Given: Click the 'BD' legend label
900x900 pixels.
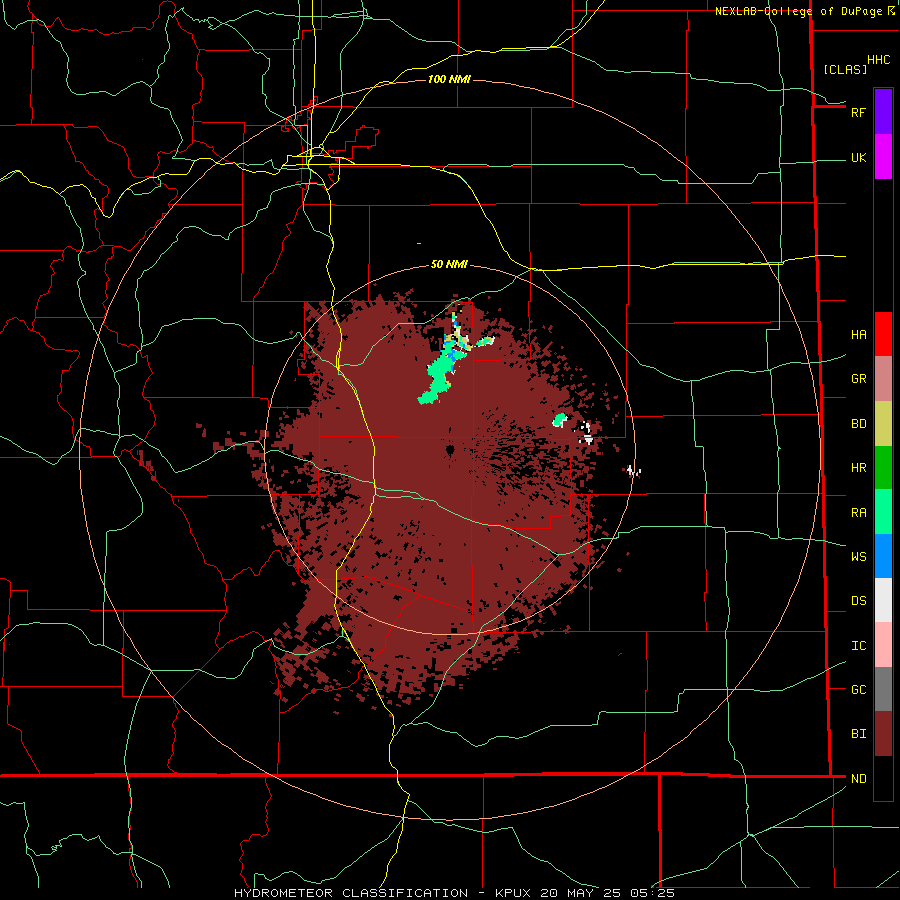Looking at the screenshot, I should coord(858,424).
